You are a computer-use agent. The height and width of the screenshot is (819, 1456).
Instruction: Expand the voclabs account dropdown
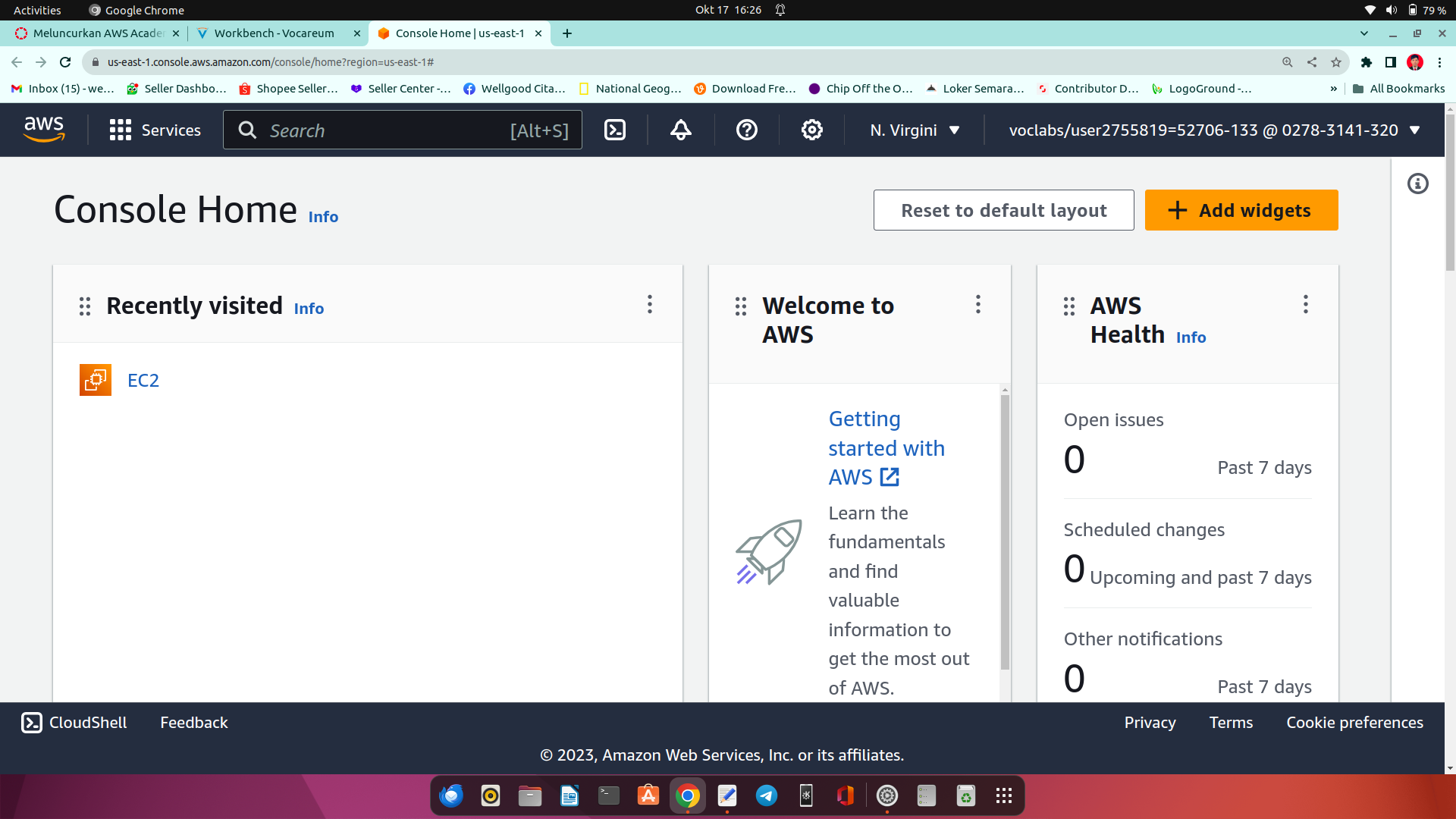click(1213, 130)
